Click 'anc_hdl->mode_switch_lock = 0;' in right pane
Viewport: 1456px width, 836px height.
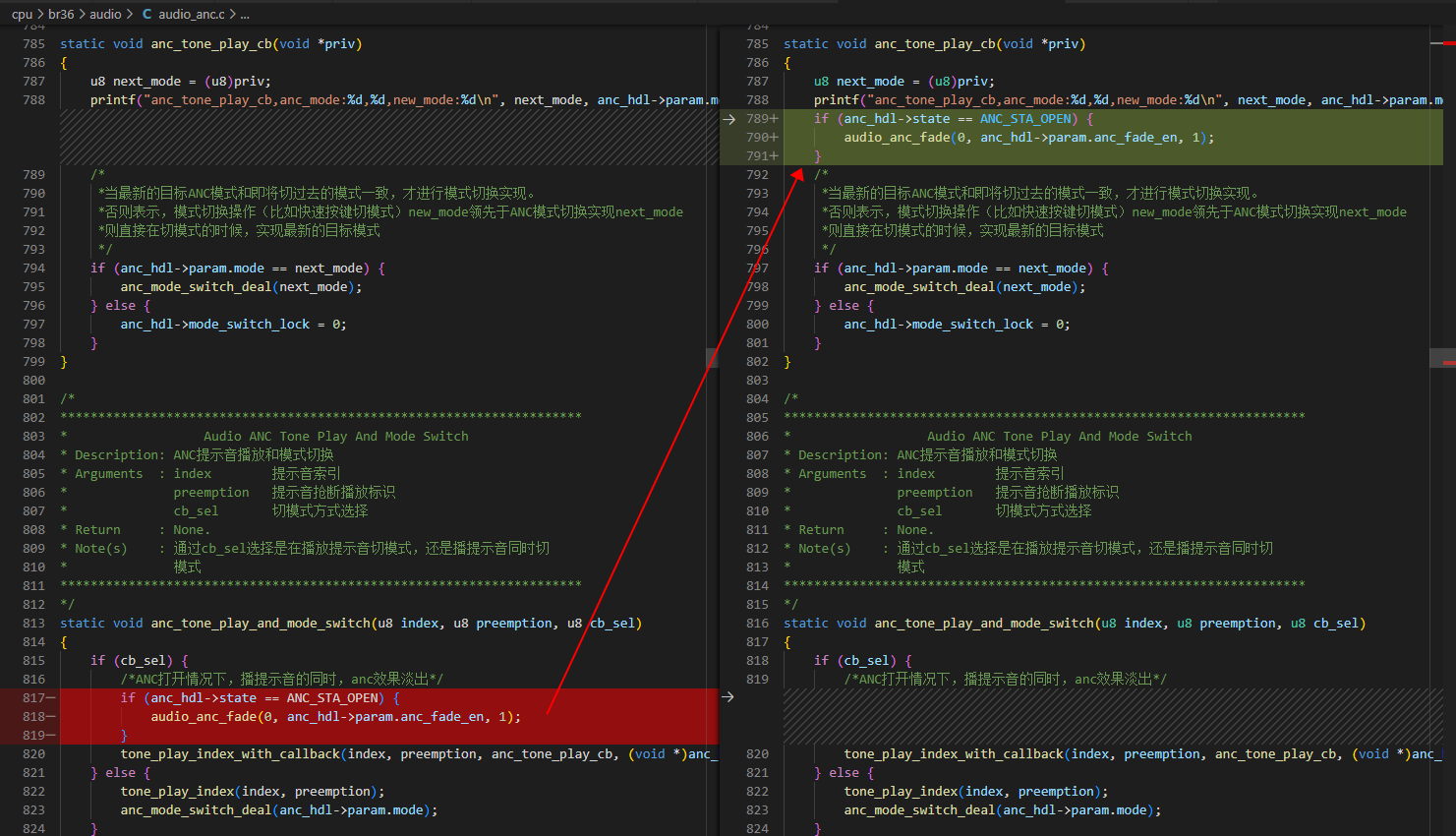(958, 325)
